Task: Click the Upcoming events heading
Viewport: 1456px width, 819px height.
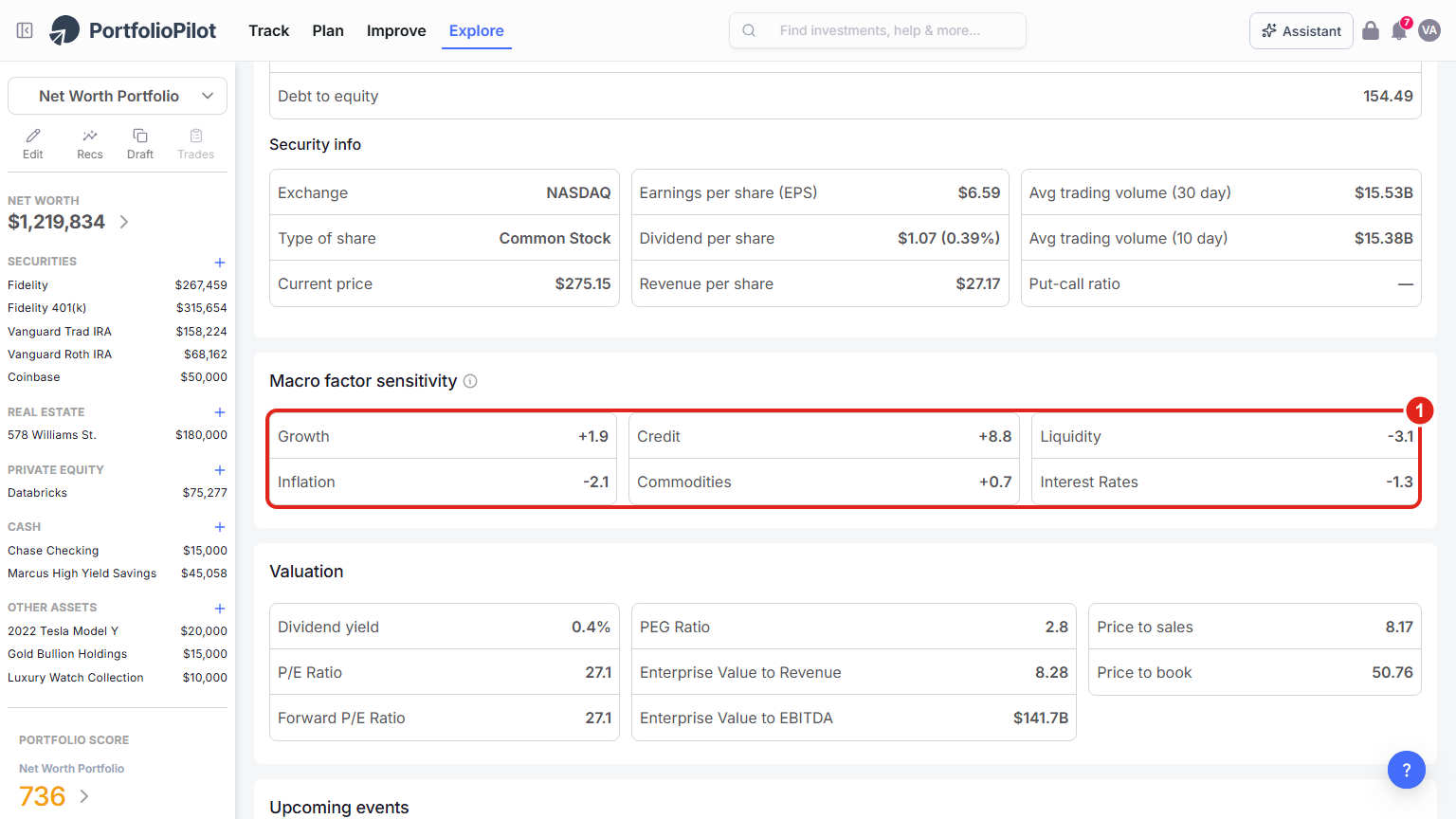Action: click(x=339, y=808)
